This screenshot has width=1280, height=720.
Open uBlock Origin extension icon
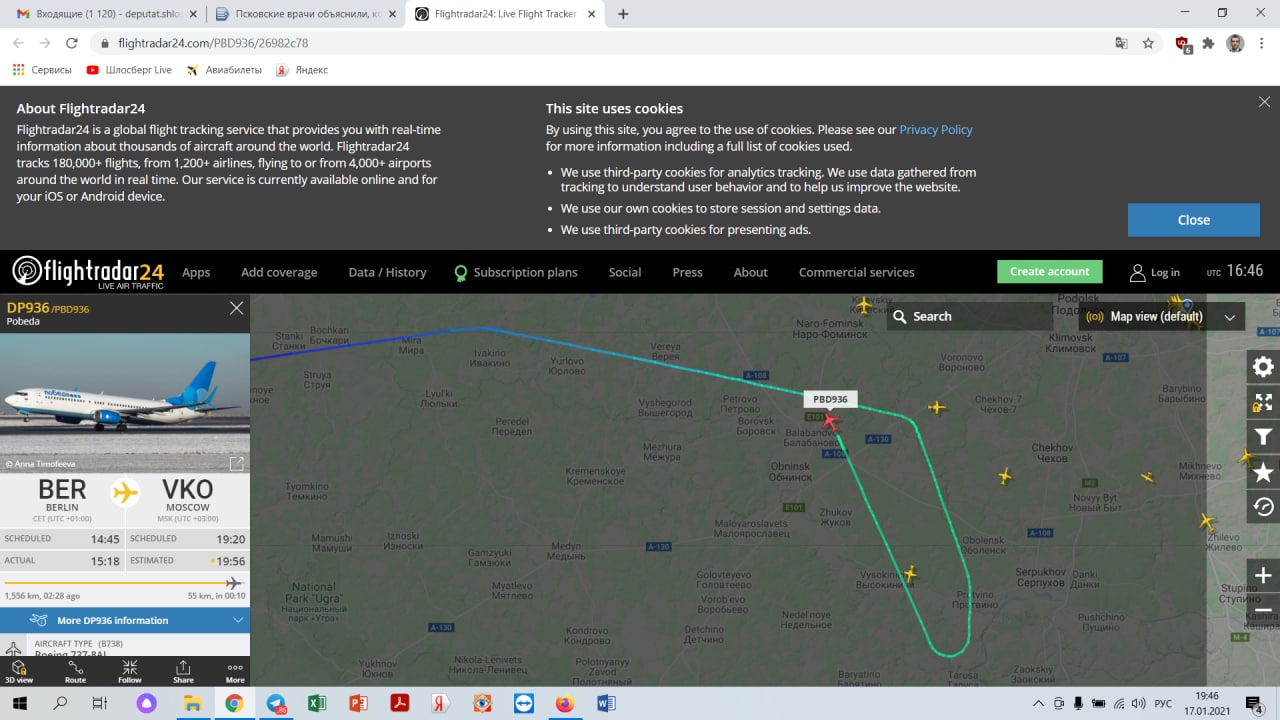(x=1183, y=43)
